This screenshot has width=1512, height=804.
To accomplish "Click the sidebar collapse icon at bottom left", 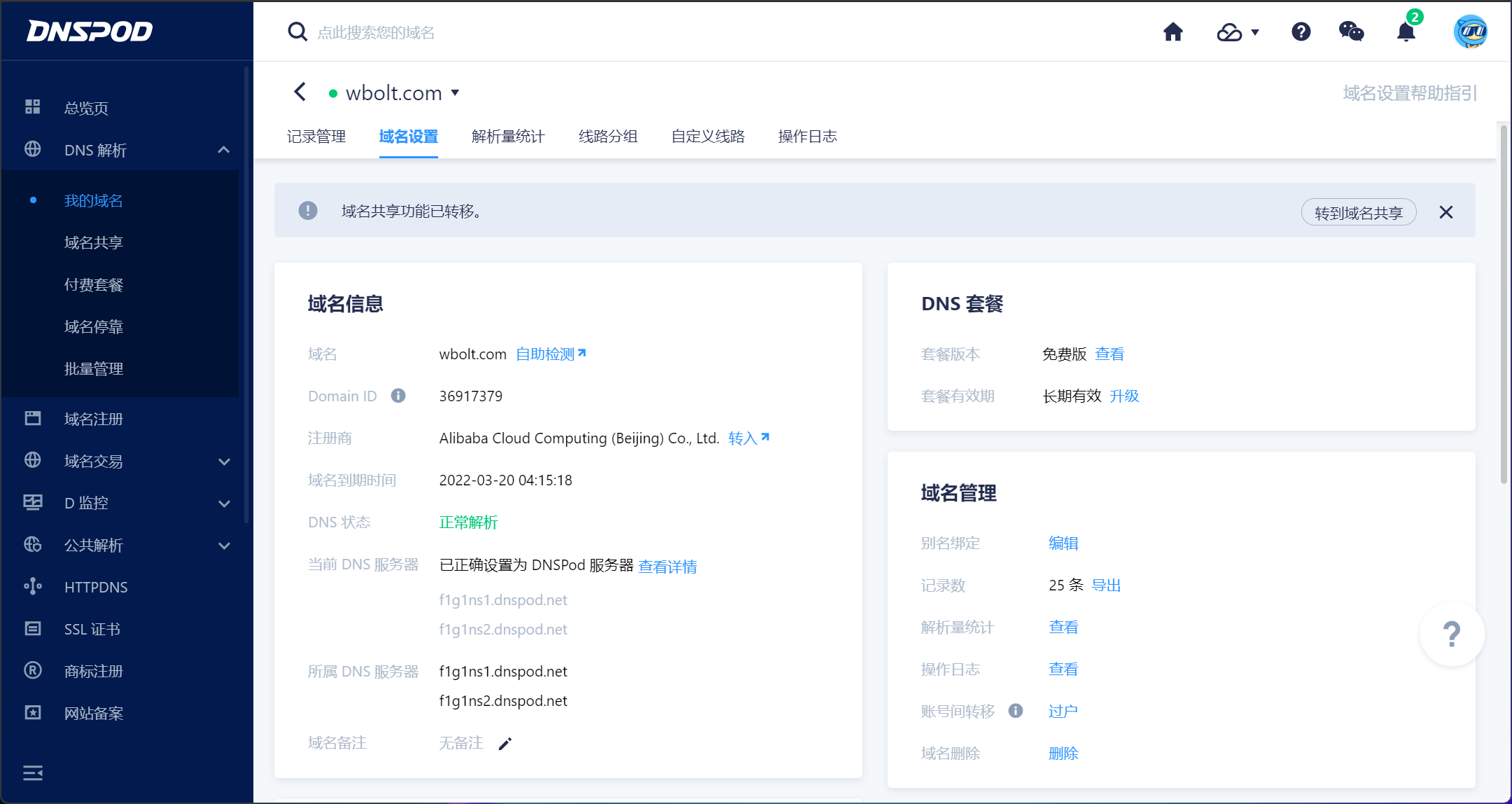I will pyautogui.click(x=33, y=772).
